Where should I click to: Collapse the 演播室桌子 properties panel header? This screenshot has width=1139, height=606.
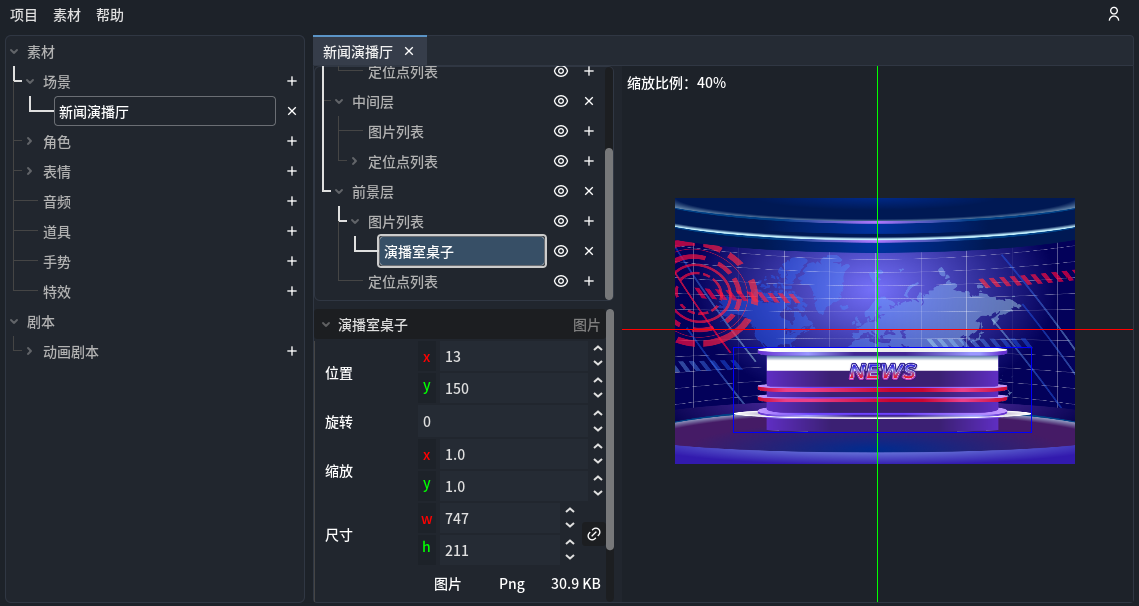pyautogui.click(x=325, y=324)
